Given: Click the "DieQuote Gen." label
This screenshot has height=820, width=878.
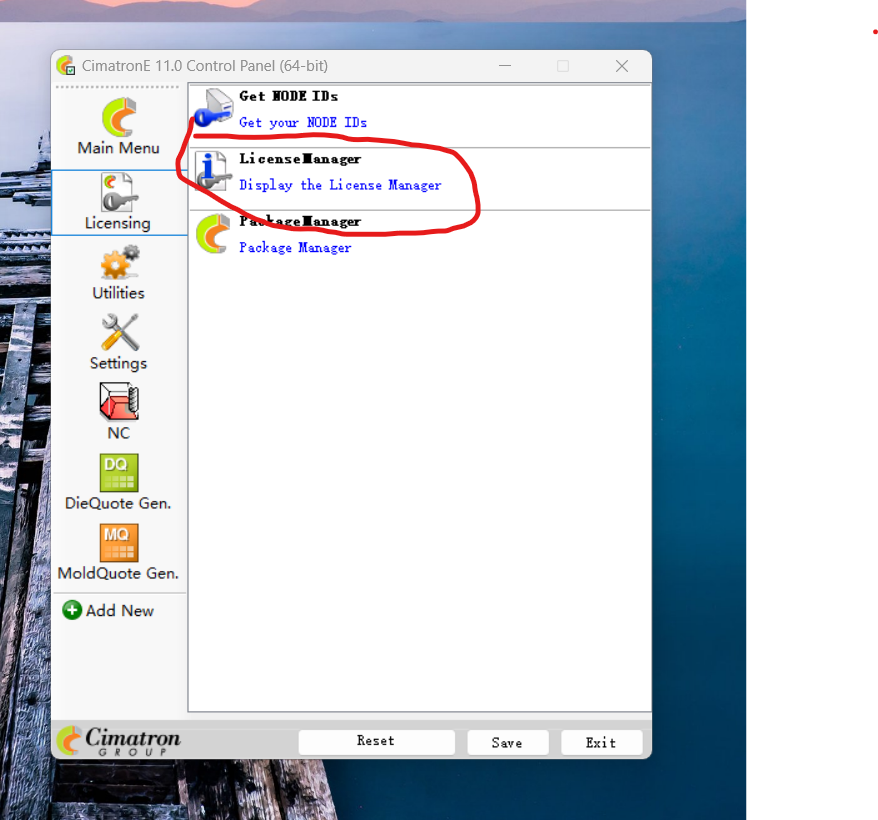Looking at the screenshot, I should (x=118, y=503).
